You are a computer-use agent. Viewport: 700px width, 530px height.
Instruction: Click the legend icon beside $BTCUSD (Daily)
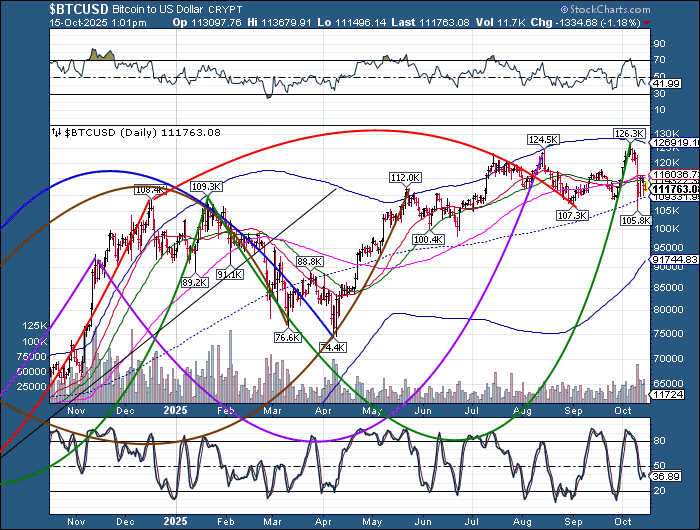click(55, 132)
